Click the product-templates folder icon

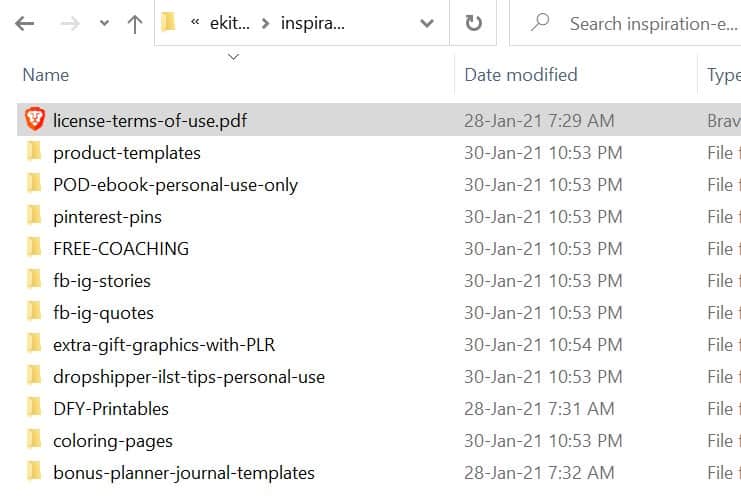tap(34, 151)
